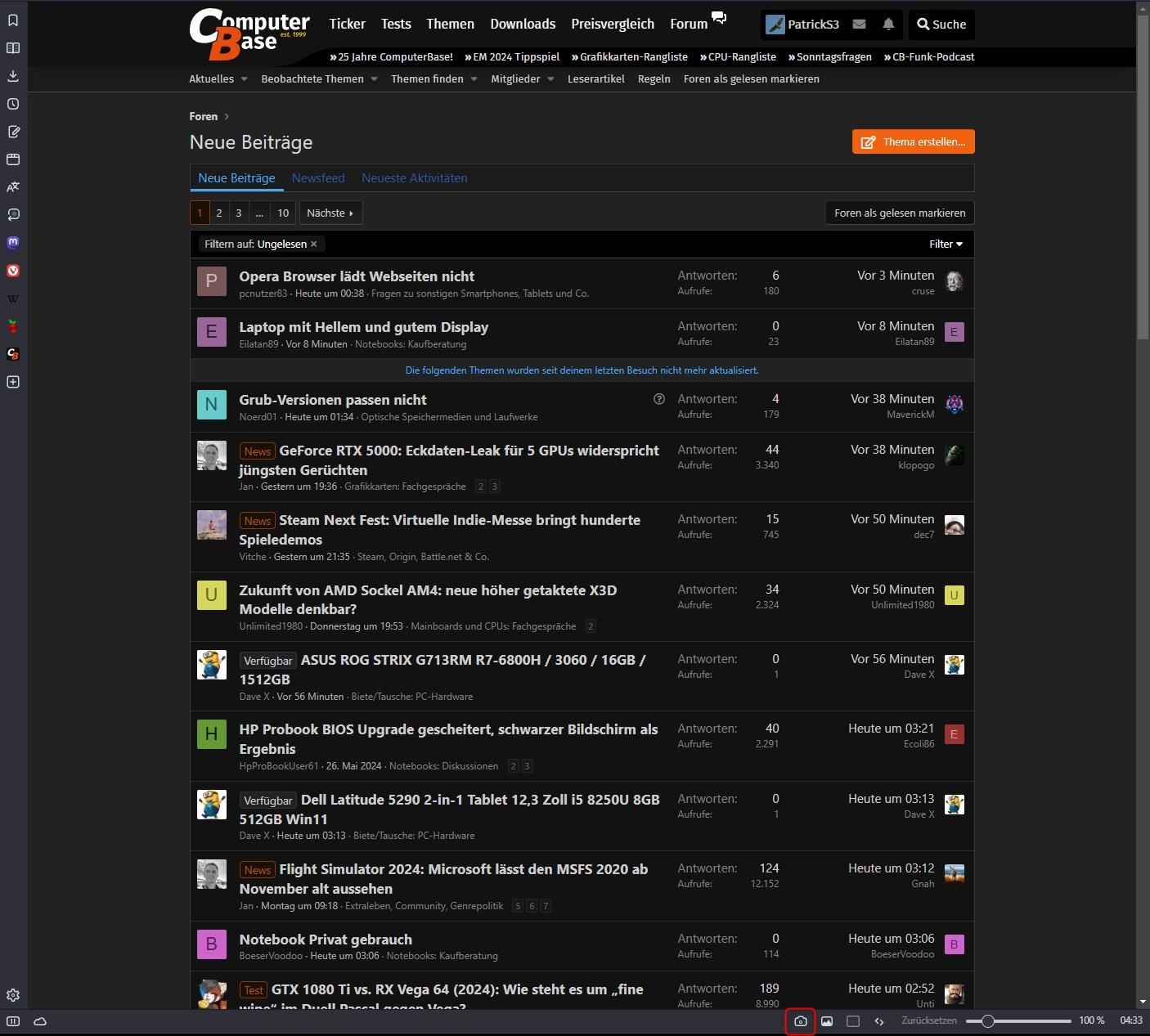
Task: Open the Bookmarks panel in the sidebar
Action: 13,20
